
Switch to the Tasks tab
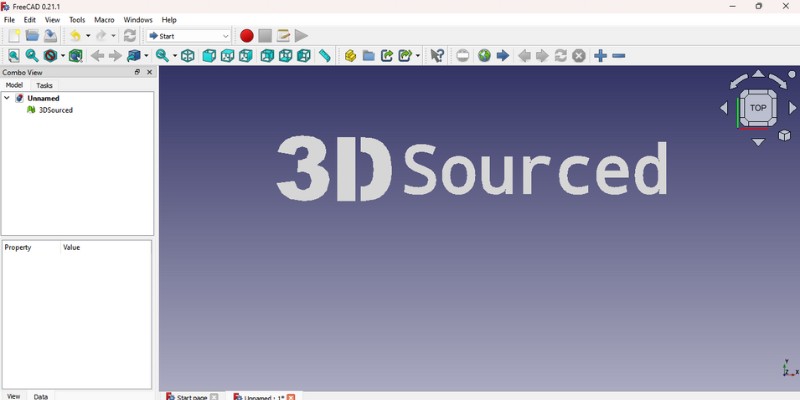[44, 86]
